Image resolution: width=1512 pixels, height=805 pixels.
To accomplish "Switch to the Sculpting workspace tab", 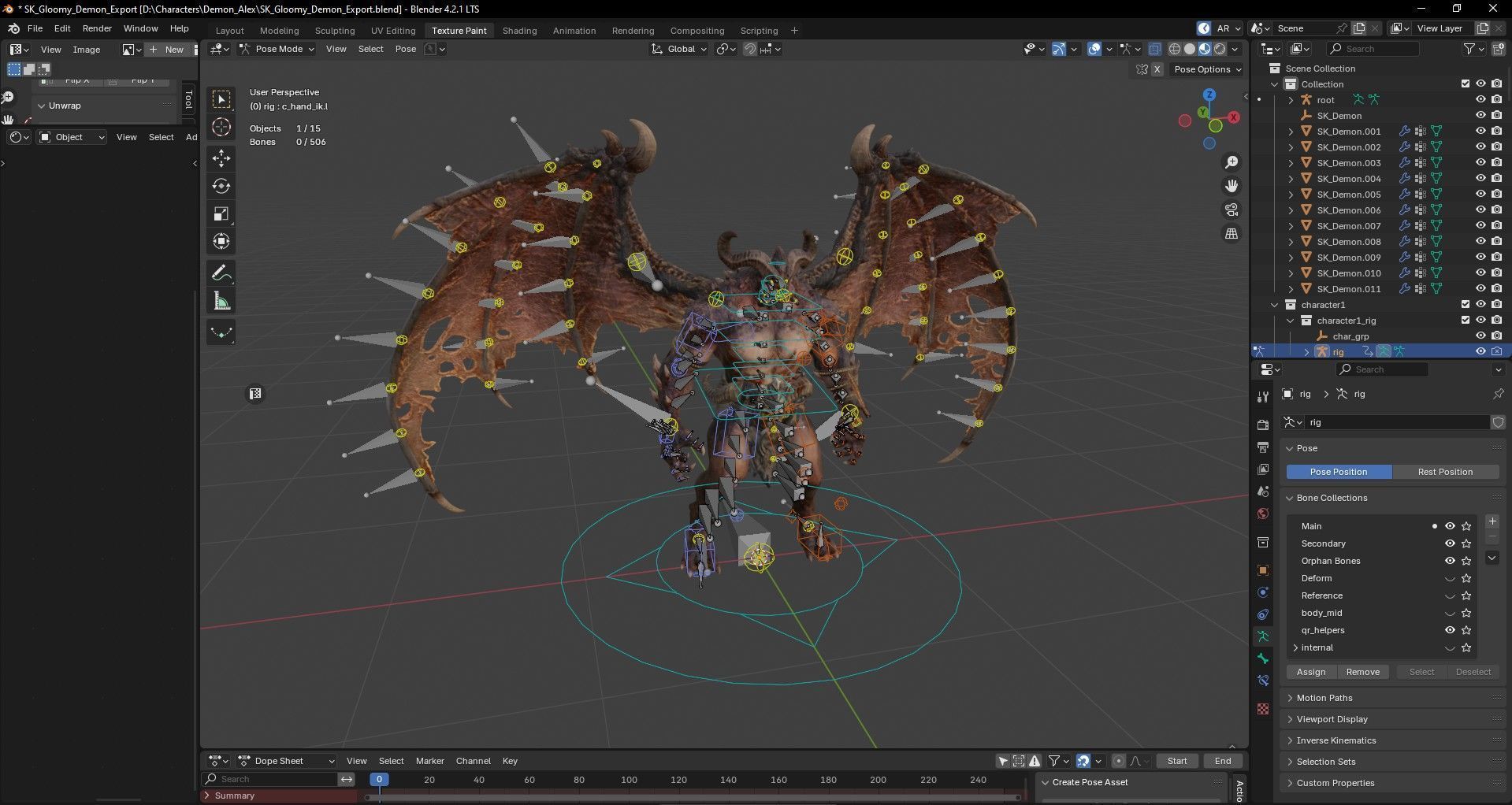I will click(x=335, y=31).
